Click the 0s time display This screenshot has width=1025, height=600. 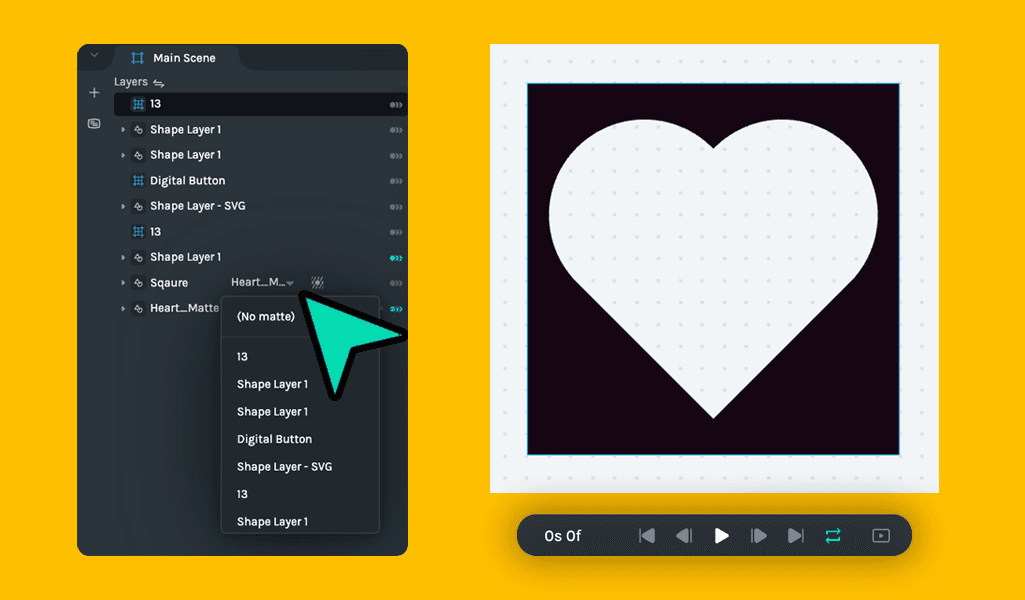coord(563,535)
